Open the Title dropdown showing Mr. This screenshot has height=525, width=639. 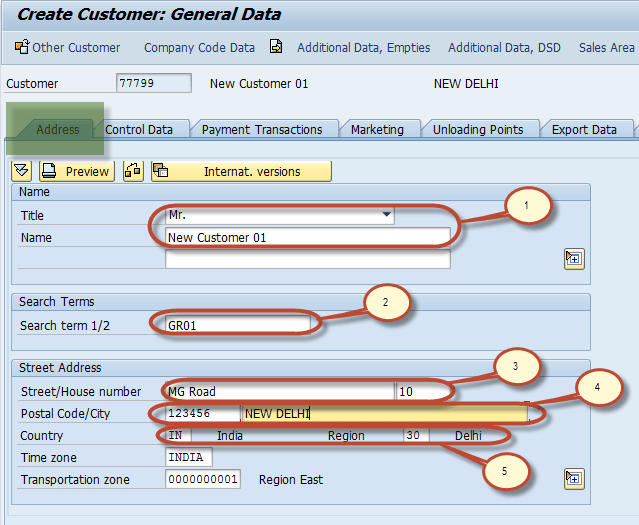pos(387,215)
